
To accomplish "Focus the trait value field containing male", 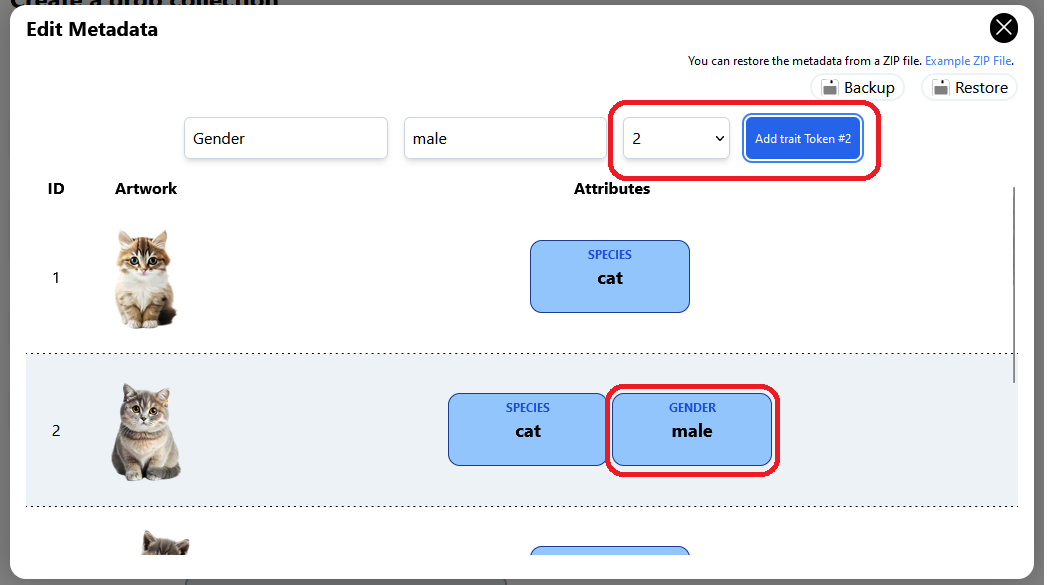I will point(504,138).
